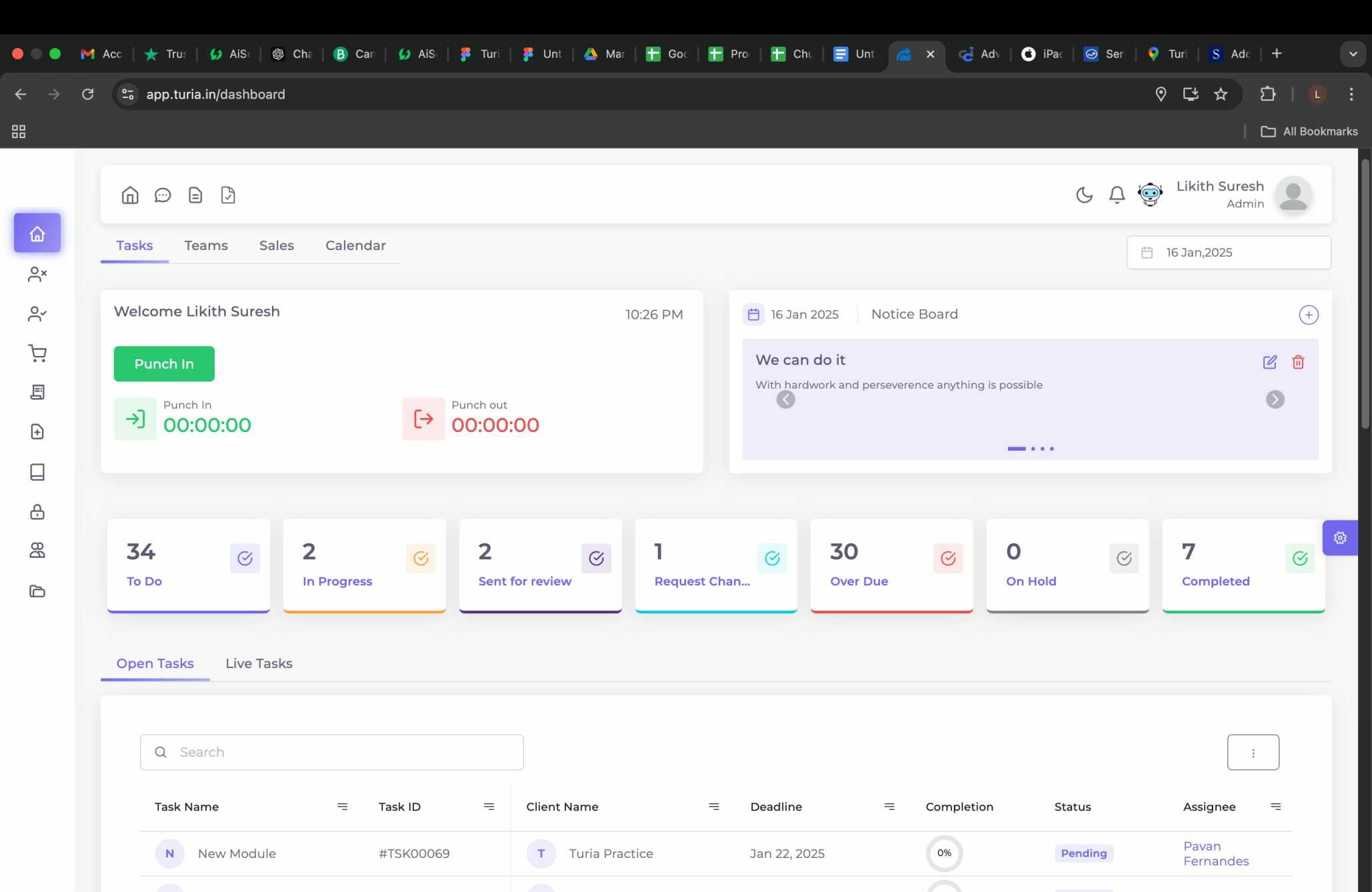
Task: Click the task Search input field
Action: [x=331, y=752]
